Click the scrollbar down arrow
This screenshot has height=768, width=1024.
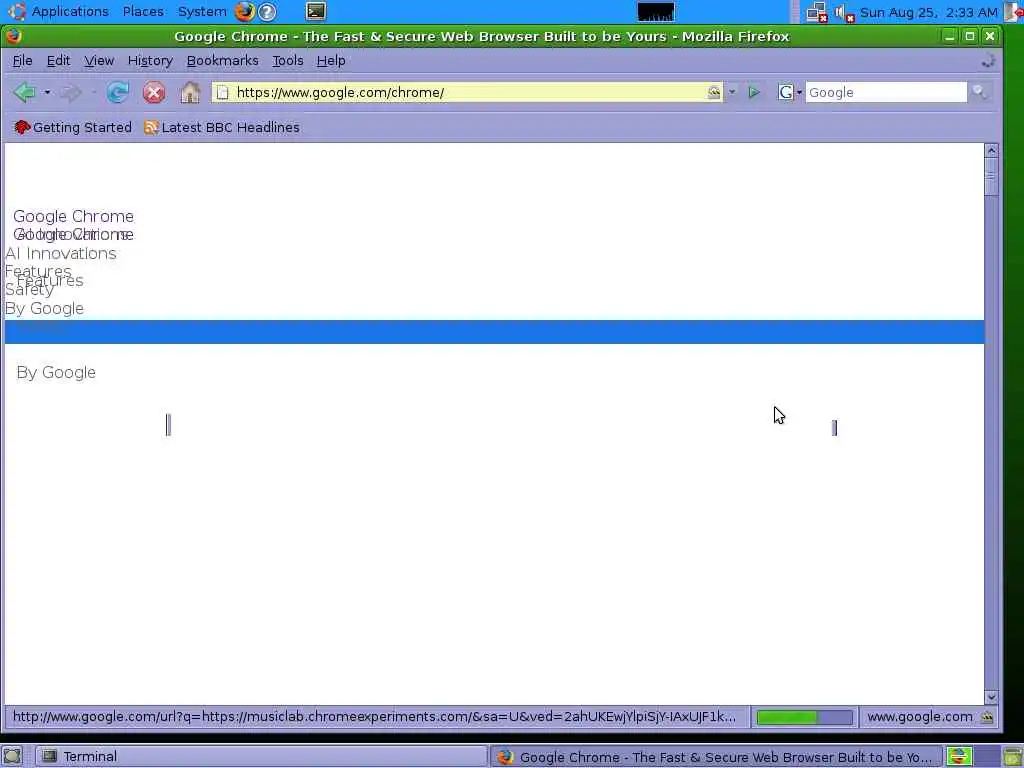tap(991, 697)
